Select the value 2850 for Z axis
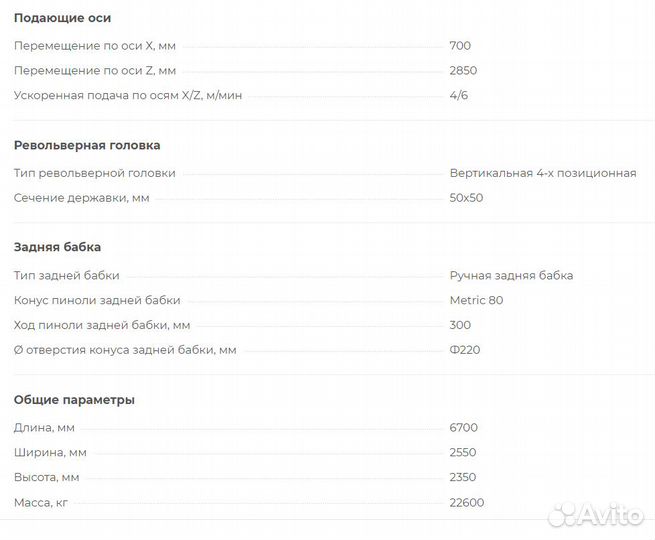 (463, 71)
